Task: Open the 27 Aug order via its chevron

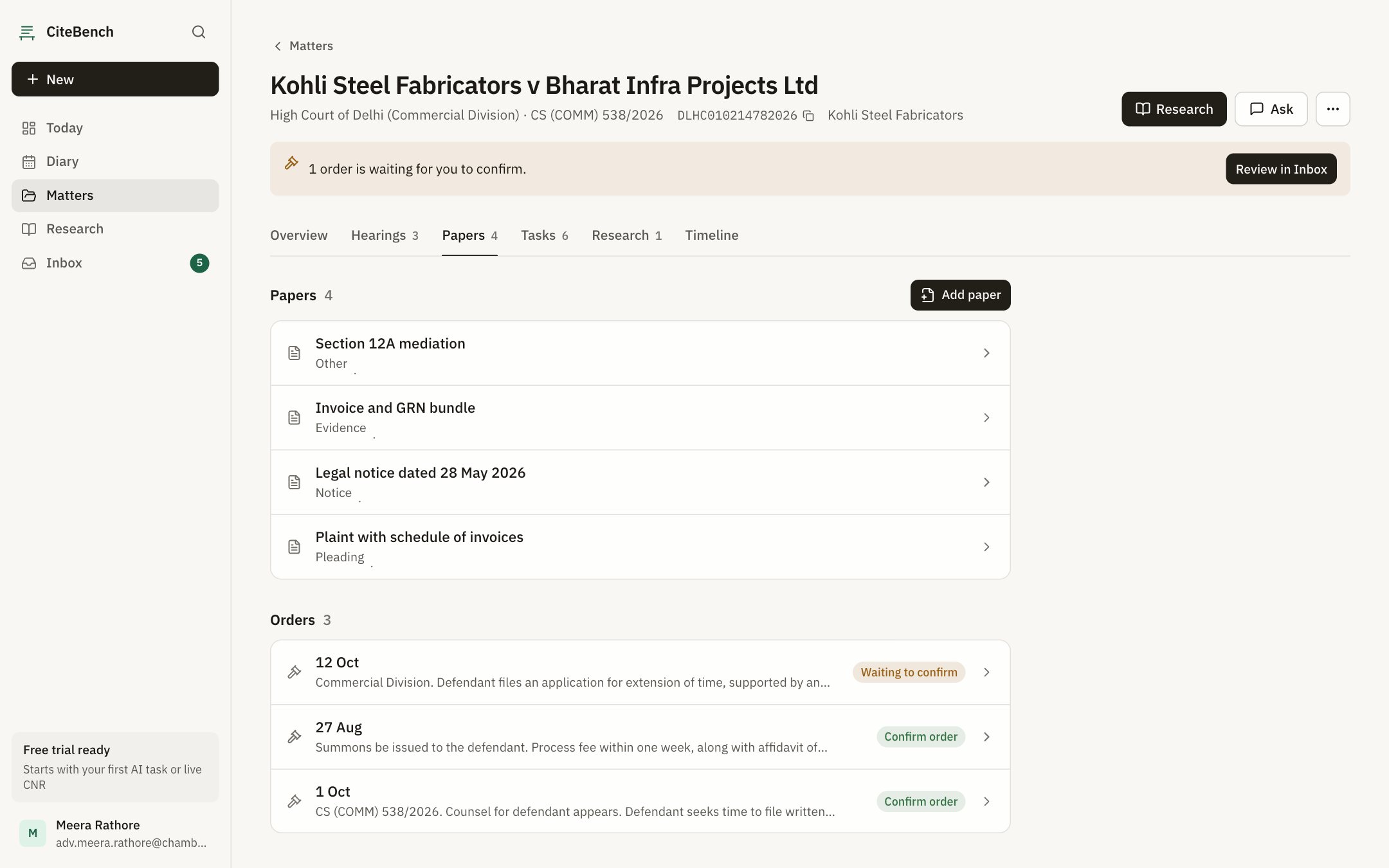Action: coord(986,737)
